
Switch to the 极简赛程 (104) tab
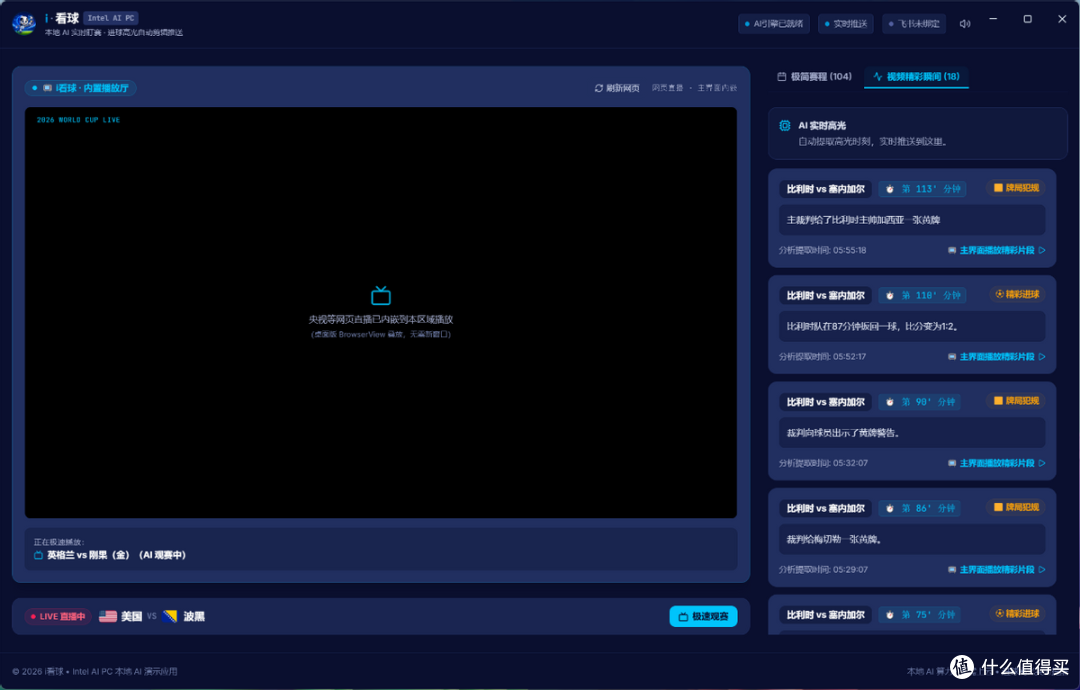click(x=814, y=76)
